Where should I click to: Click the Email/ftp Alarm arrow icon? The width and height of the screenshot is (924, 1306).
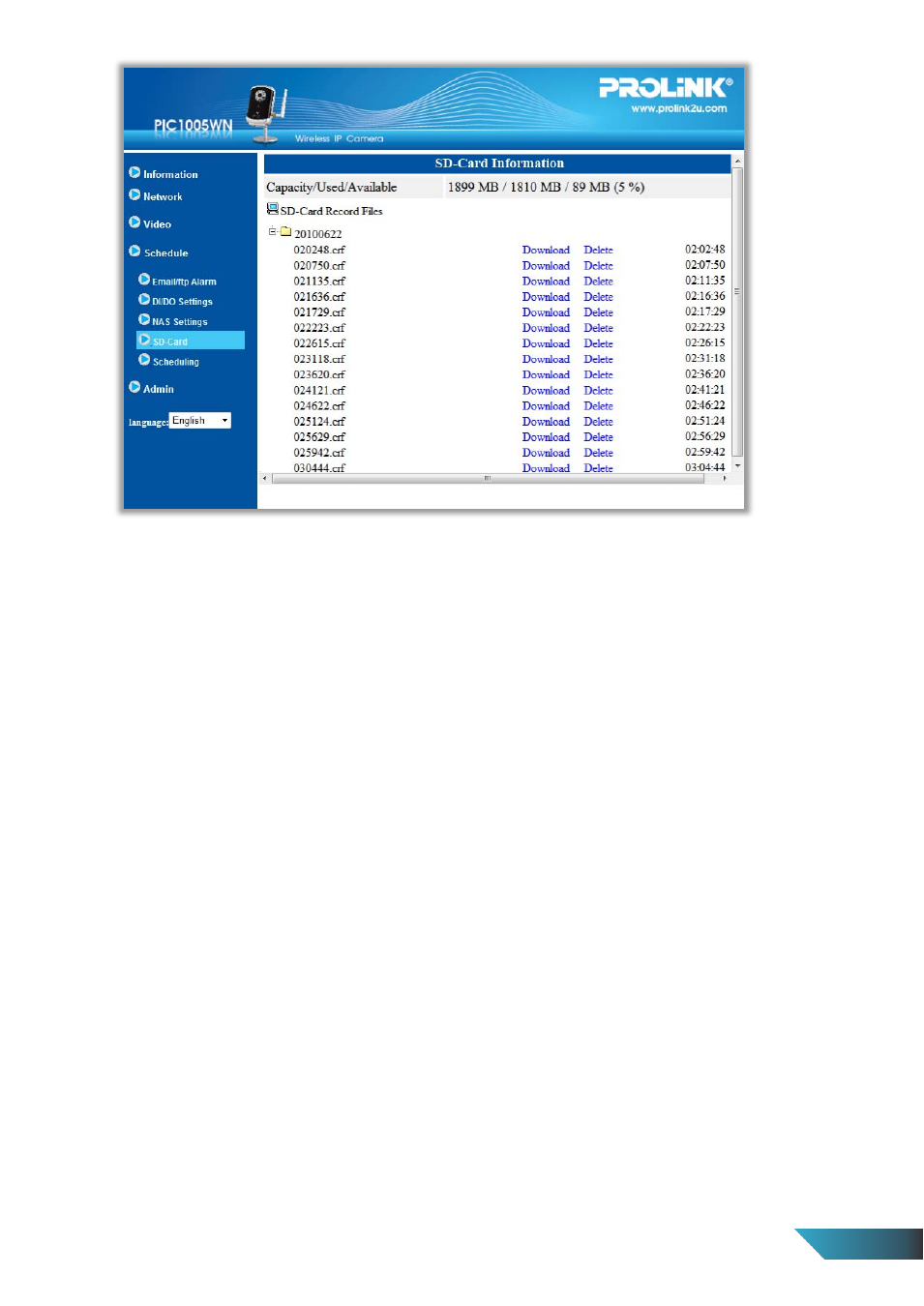(144, 280)
